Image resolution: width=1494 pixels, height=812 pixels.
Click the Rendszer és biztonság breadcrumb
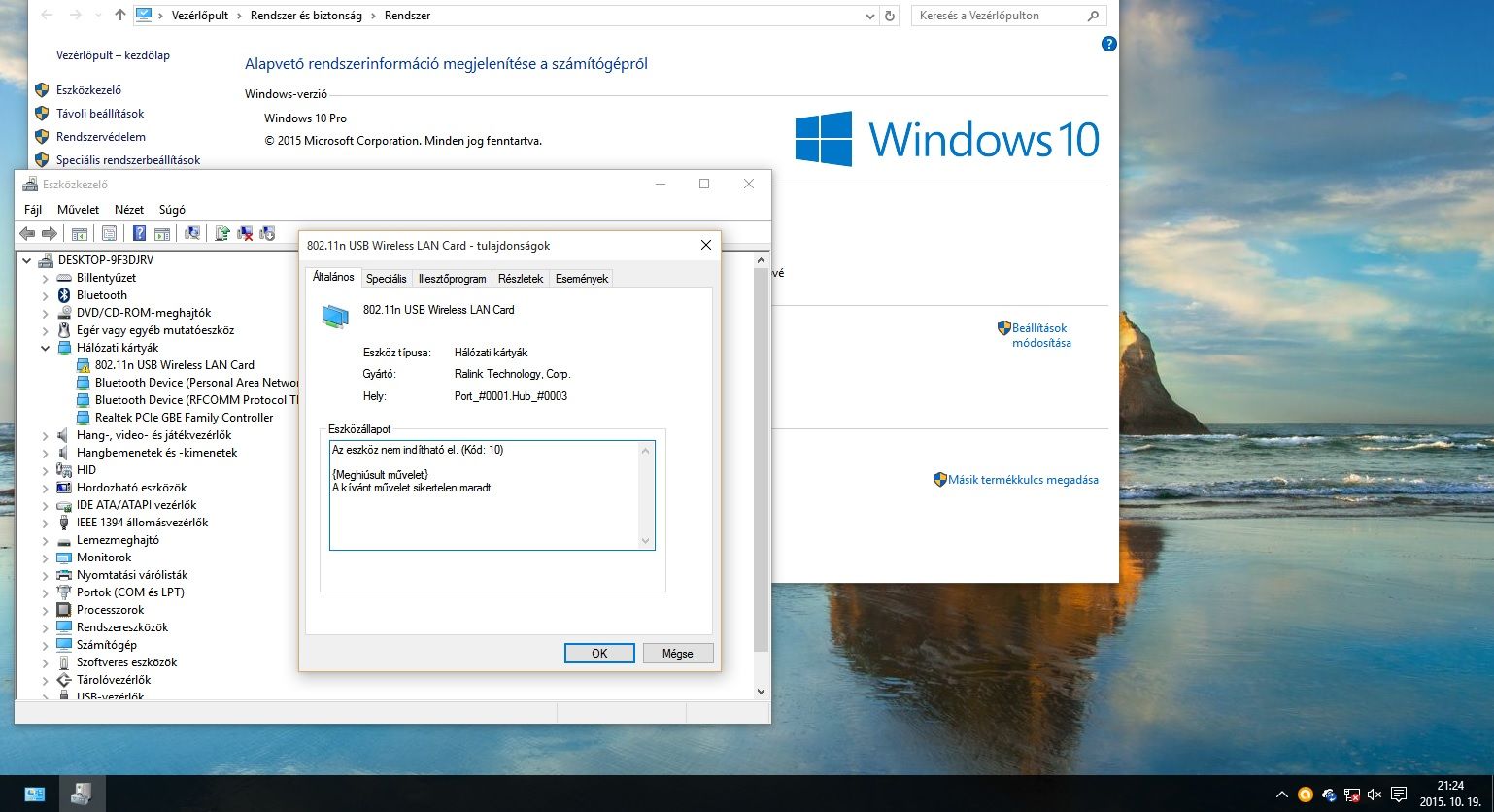point(308,16)
